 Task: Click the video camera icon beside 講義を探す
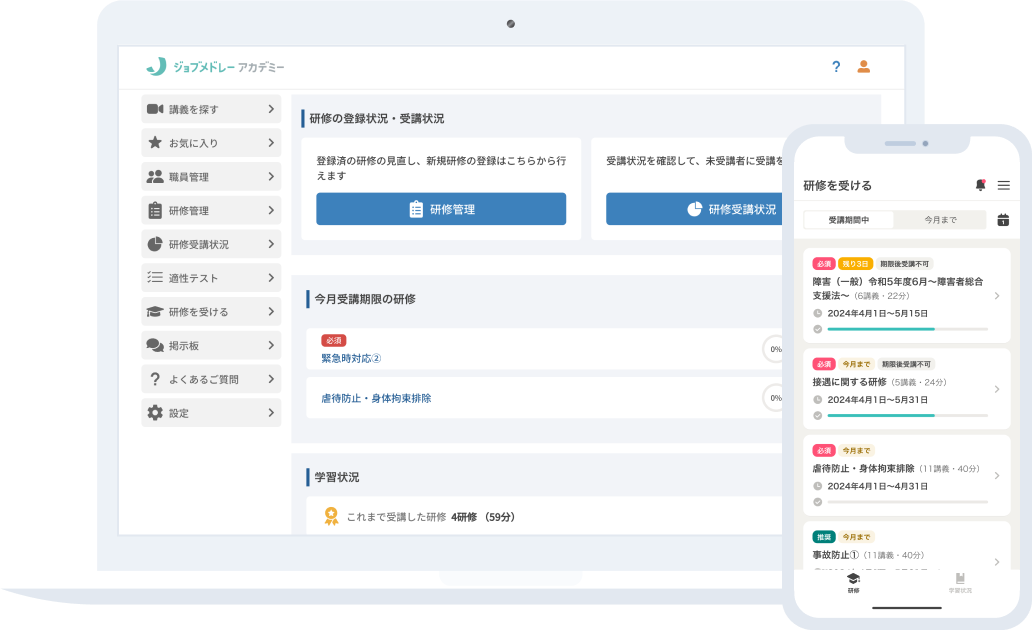[x=155, y=109]
